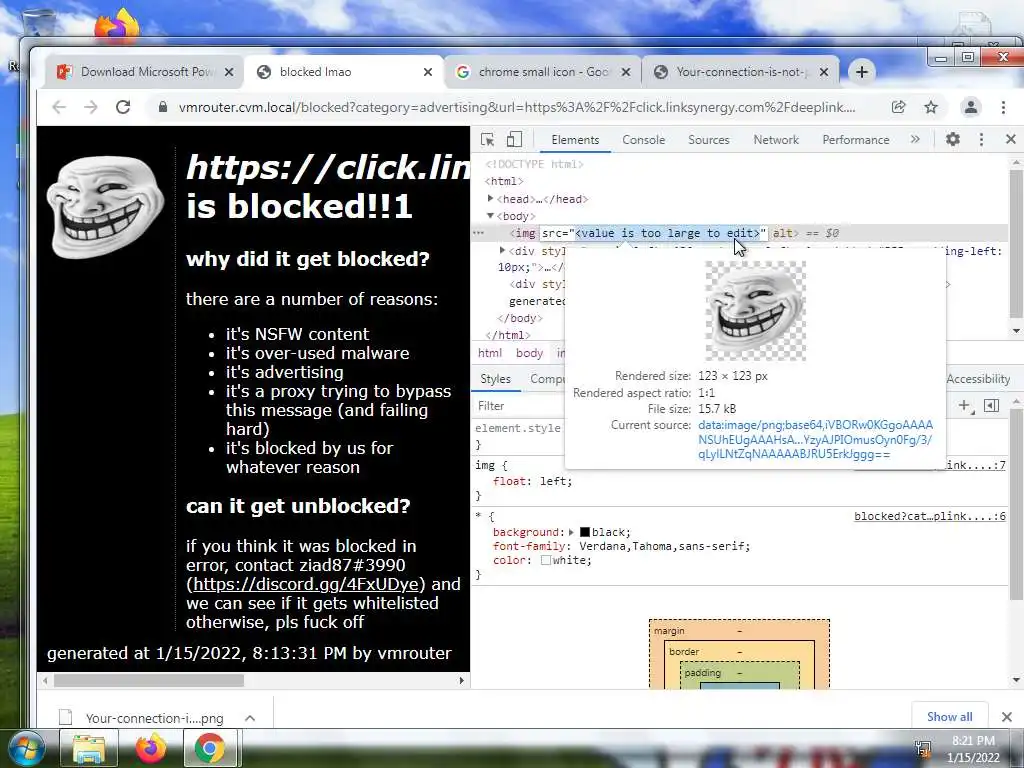Go forward in browser history

pos(91,107)
